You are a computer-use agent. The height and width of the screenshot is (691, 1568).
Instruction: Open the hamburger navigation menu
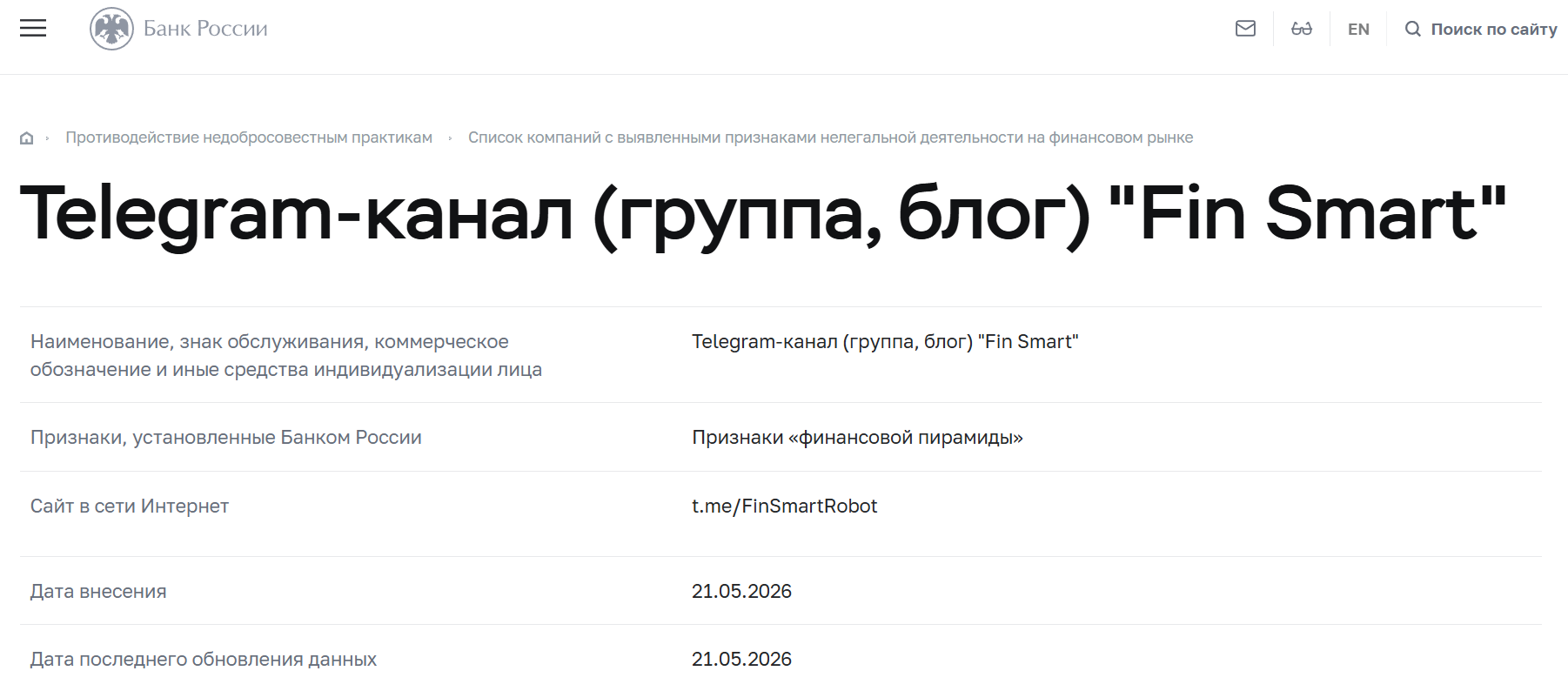coord(33,29)
